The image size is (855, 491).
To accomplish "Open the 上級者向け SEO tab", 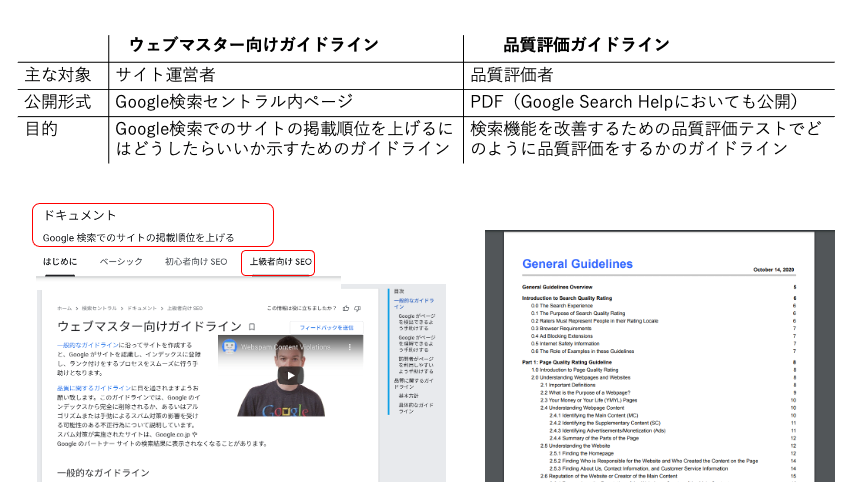I will tap(280, 262).
